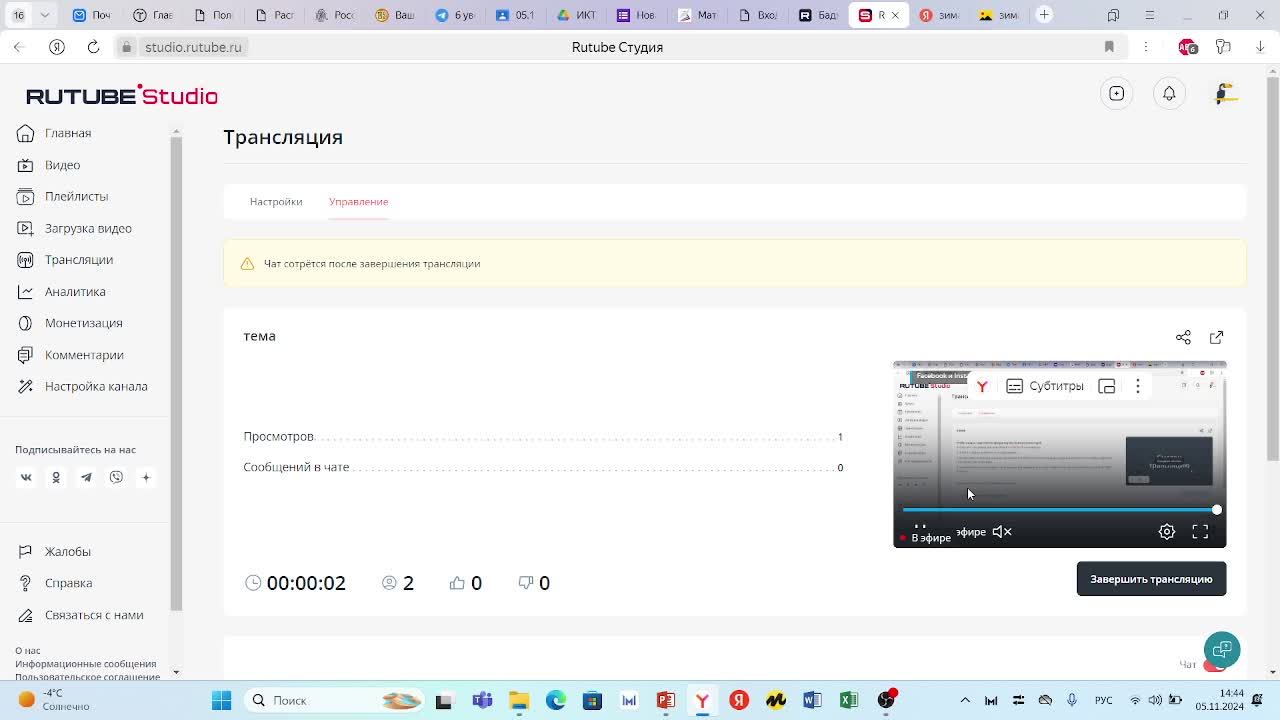Screen dimensions: 1280x720
Task: Switch to the Настройки tab
Action: pos(276,202)
